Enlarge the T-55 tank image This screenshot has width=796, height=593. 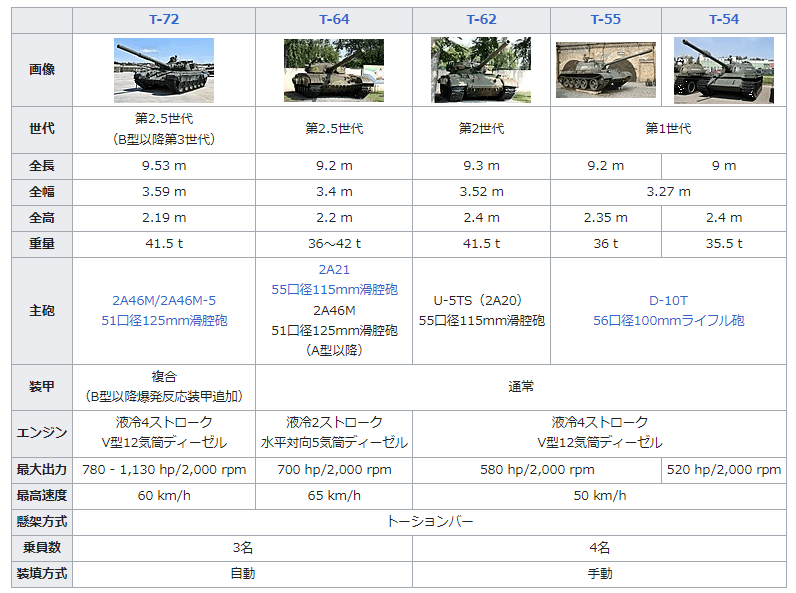(605, 70)
